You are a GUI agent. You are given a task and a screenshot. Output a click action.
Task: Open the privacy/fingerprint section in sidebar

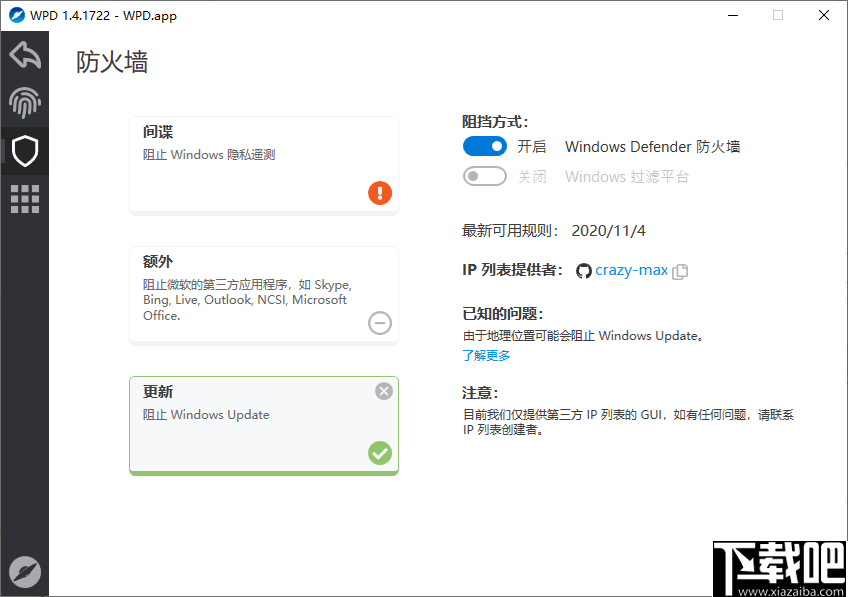(24, 103)
